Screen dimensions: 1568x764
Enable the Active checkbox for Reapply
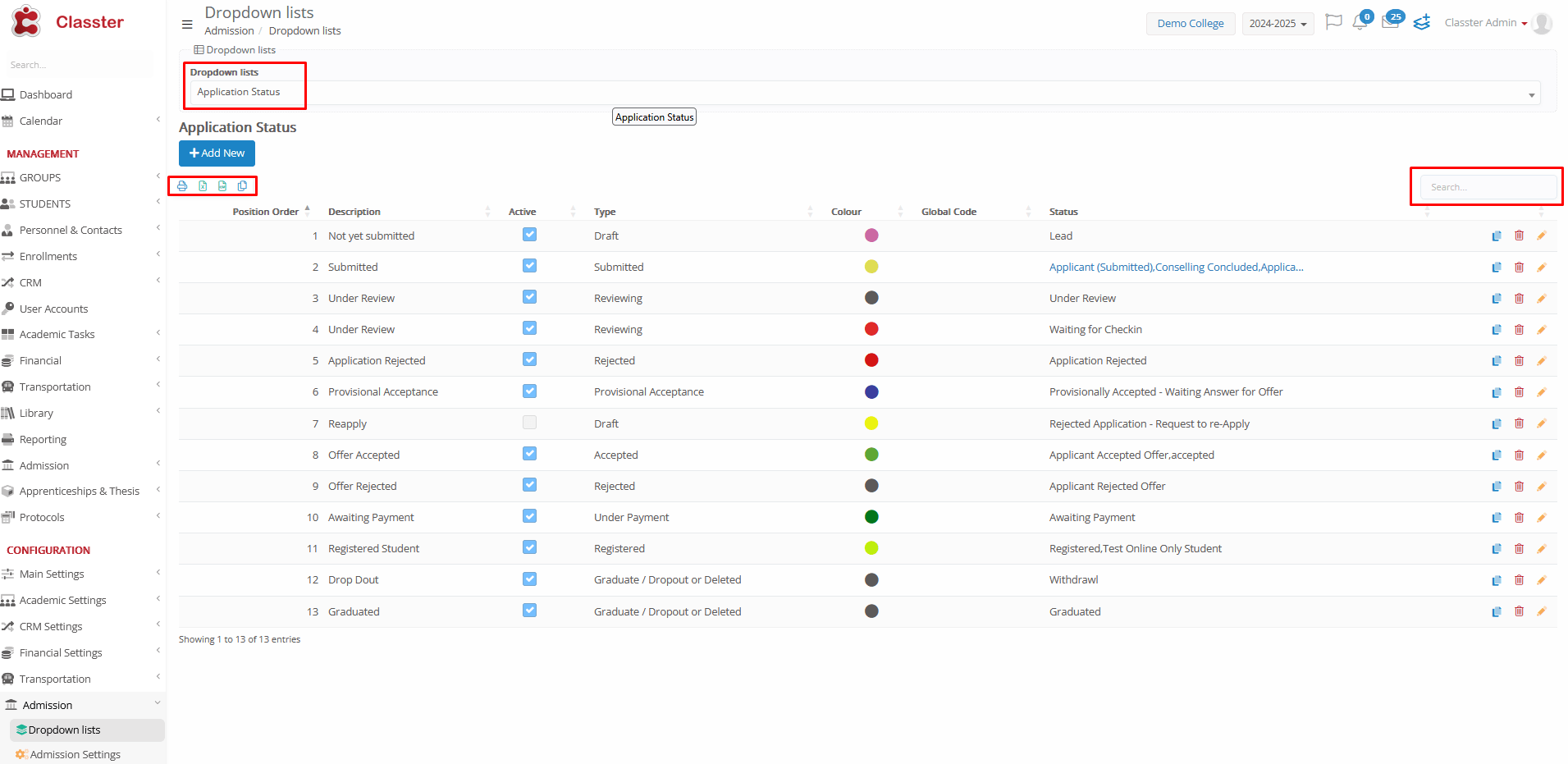point(529,423)
